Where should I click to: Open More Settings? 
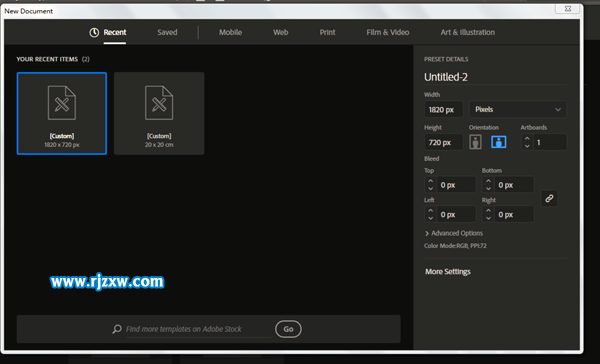(x=448, y=272)
